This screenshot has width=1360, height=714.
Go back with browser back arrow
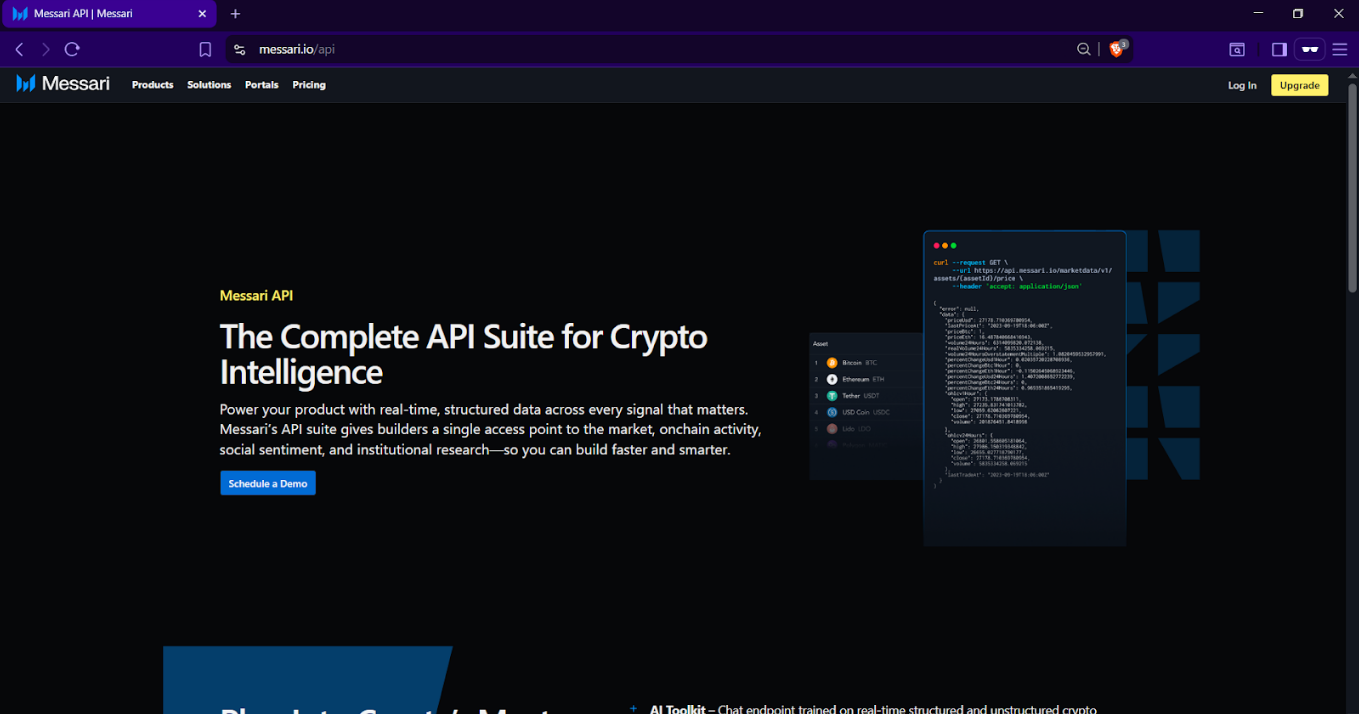(x=19, y=49)
